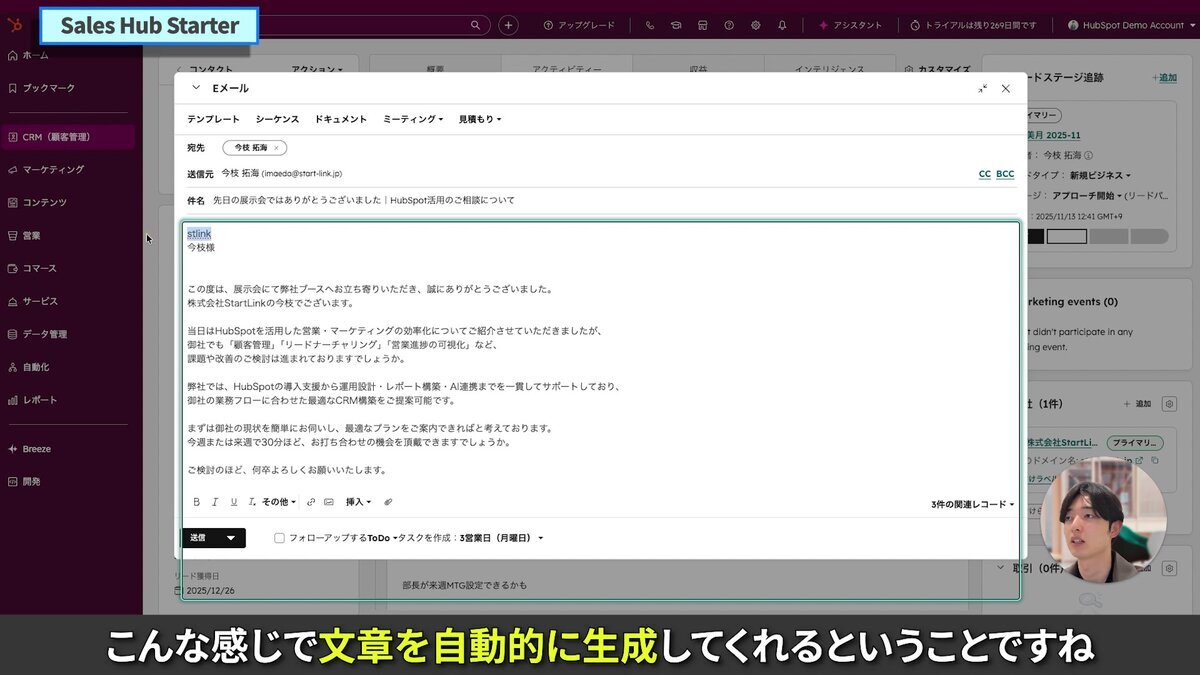Apply italic formatting in the email editor
The height and width of the screenshot is (675, 1200).
point(214,501)
